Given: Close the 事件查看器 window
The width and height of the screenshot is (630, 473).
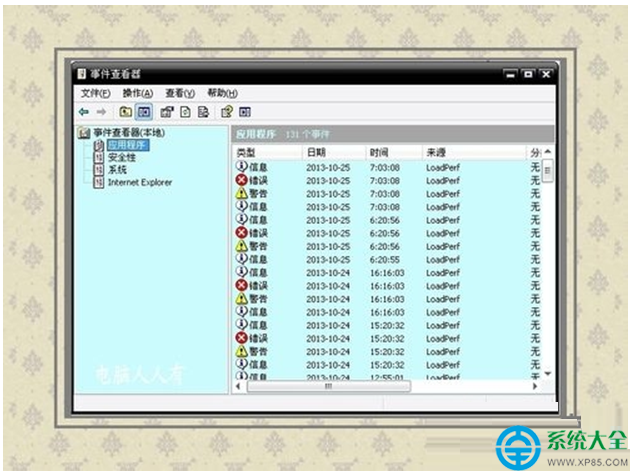Looking at the screenshot, I should 546,74.
